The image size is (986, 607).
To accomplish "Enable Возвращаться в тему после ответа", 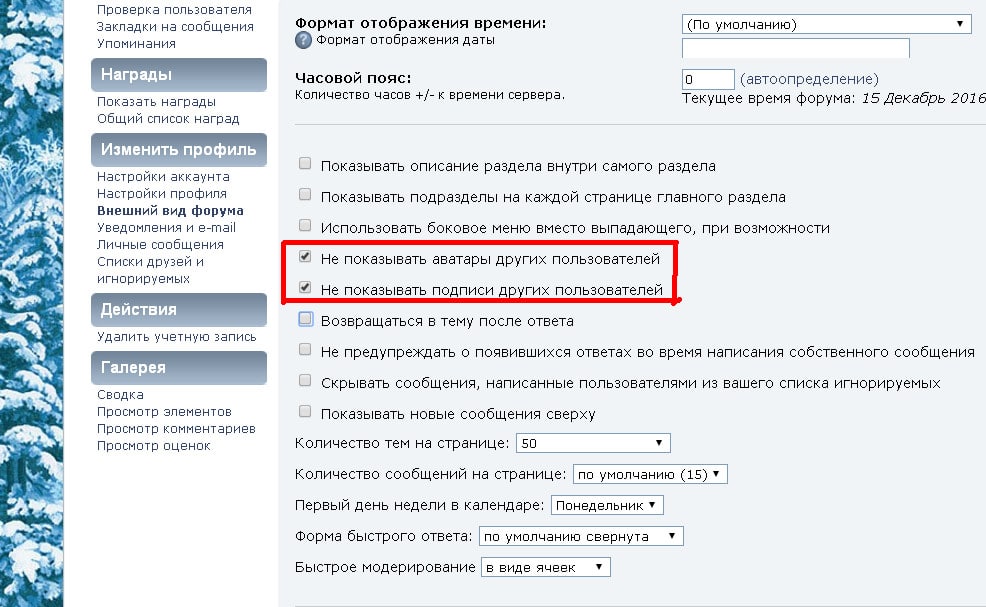I will [x=306, y=319].
